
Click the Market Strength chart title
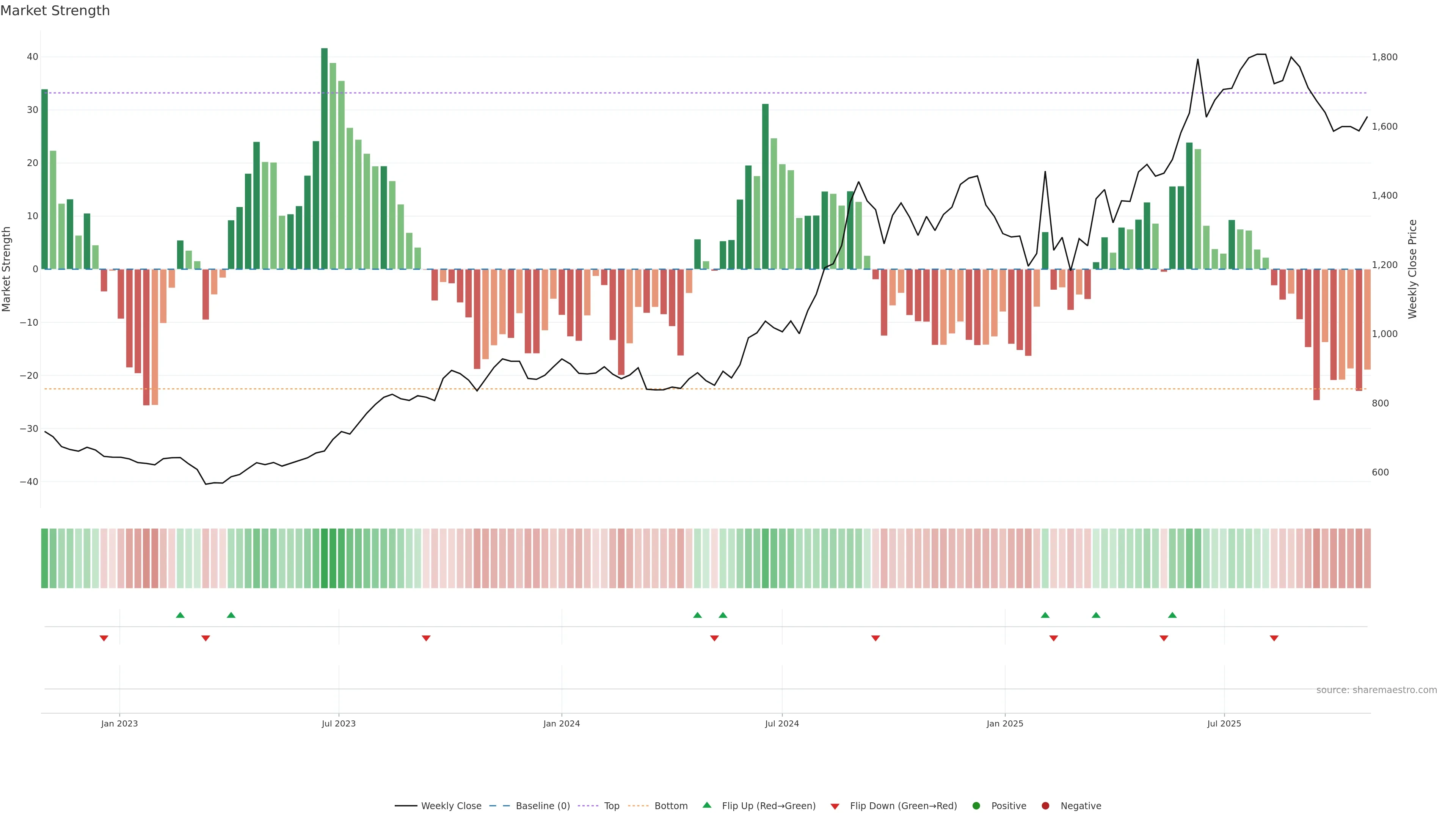55,11
